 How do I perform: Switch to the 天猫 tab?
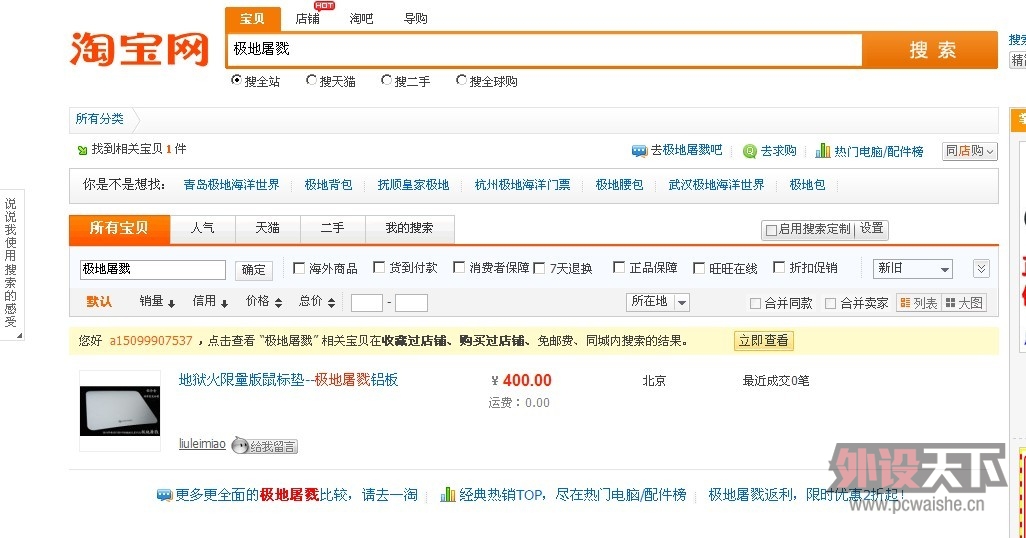268,228
